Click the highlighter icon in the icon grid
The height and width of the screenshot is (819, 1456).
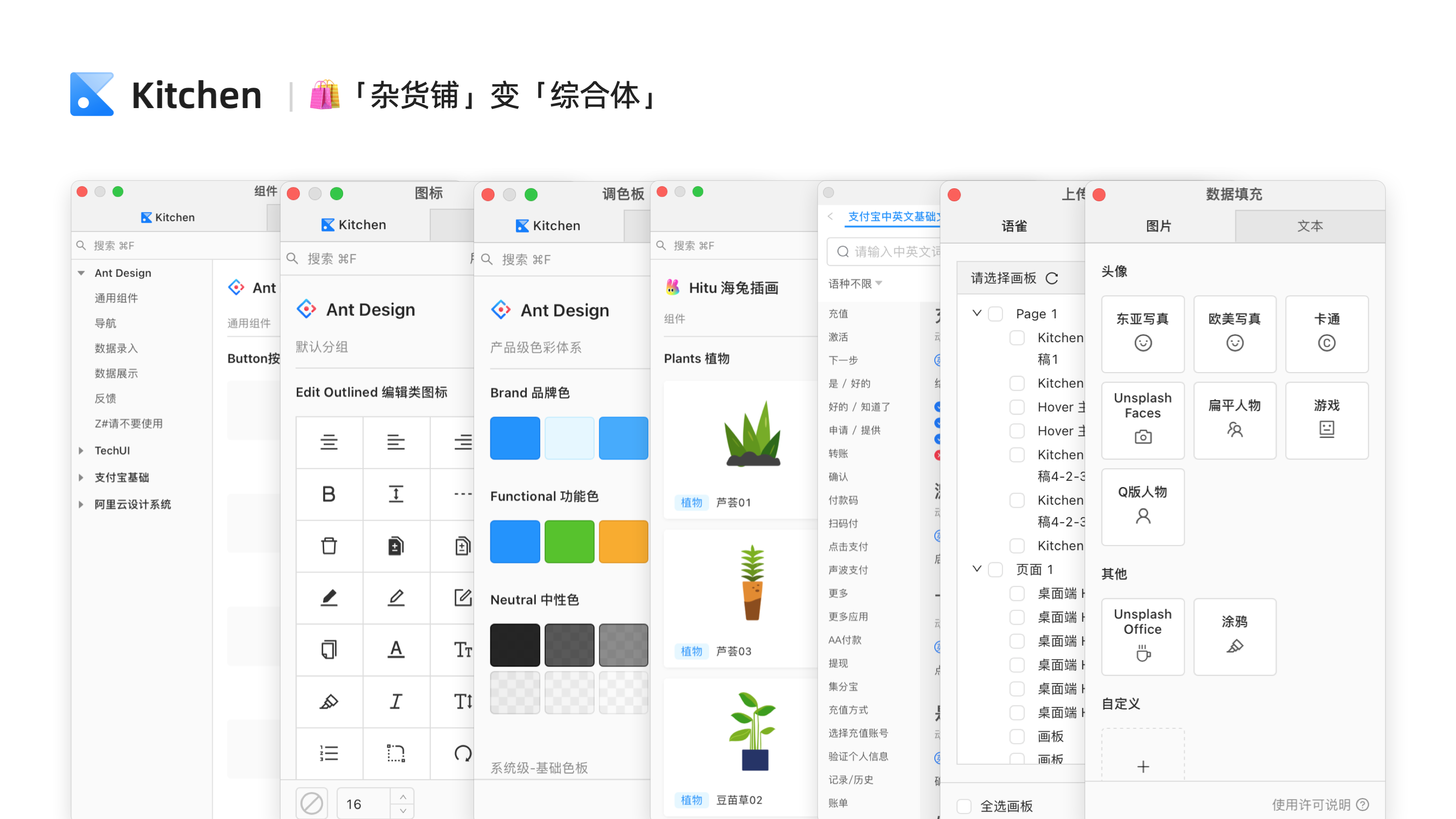click(x=328, y=701)
